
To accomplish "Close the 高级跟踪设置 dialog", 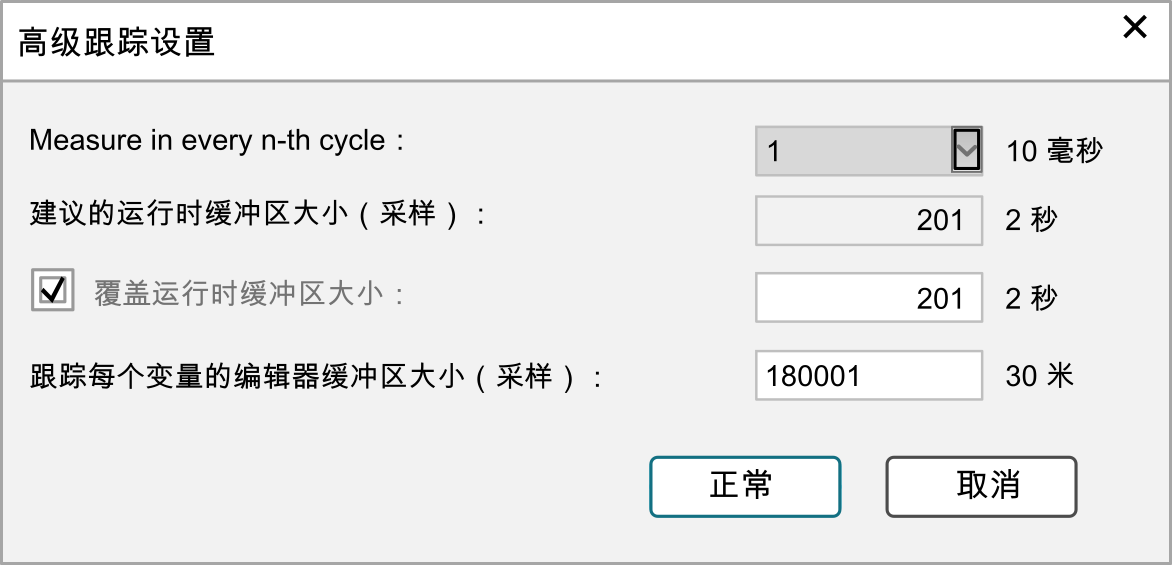I will coord(1134,28).
